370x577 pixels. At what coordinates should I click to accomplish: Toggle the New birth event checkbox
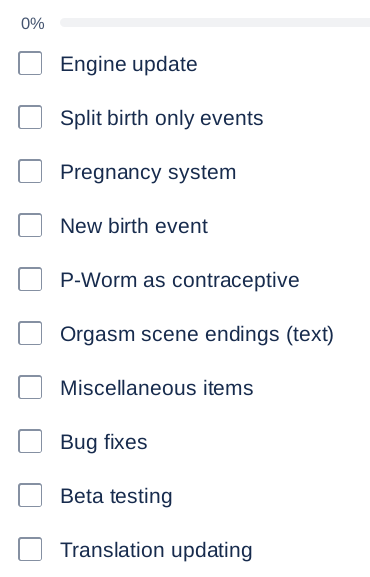pyautogui.click(x=30, y=225)
